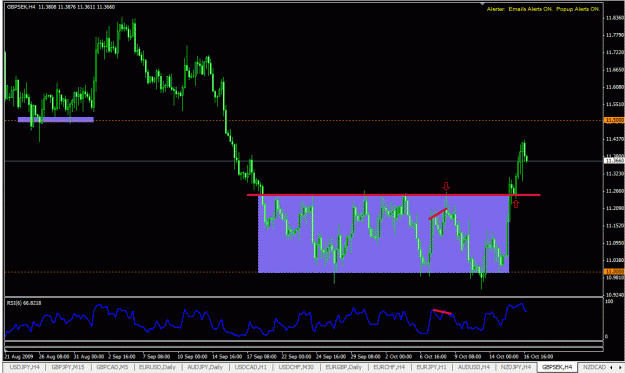
Task: Click the Popup Alerts ON status text
Action: [x=578, y=9]
